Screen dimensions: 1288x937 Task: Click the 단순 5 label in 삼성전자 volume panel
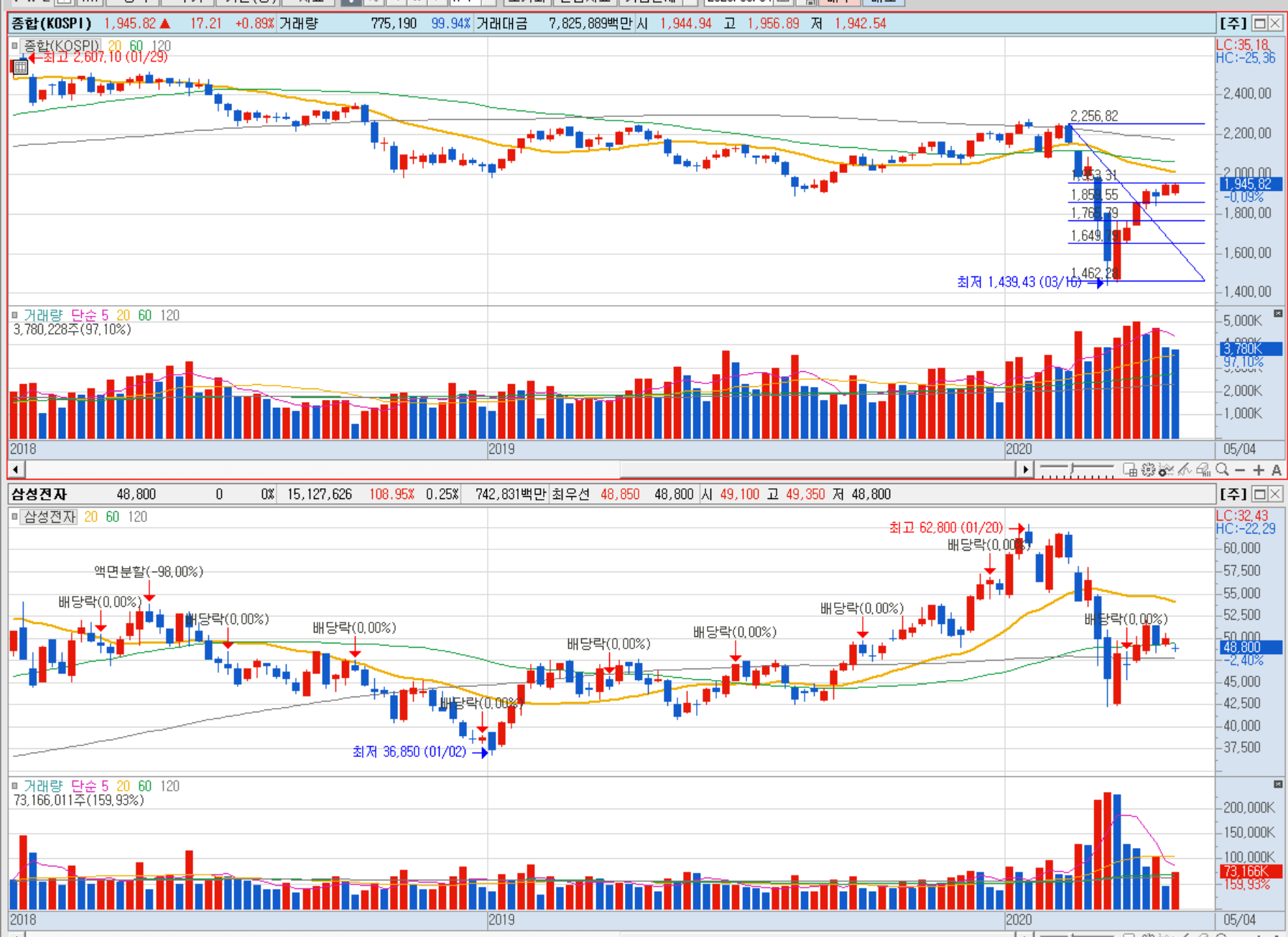coord(89,786)
